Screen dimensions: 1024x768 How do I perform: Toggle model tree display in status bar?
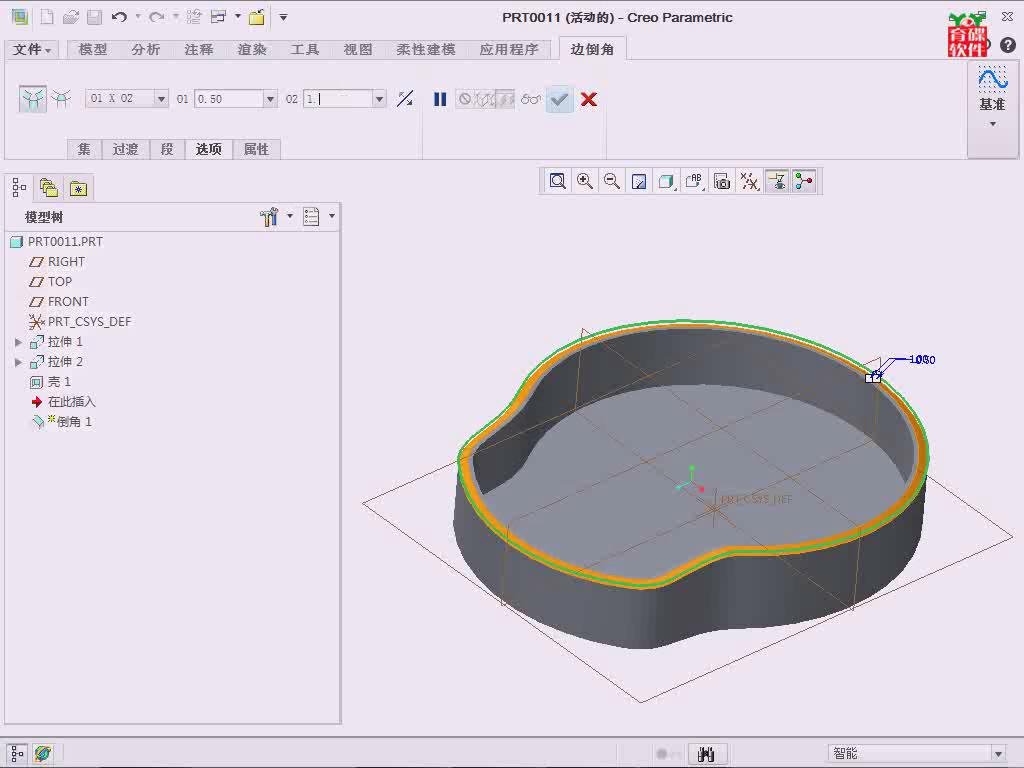[x=18, y=754]
